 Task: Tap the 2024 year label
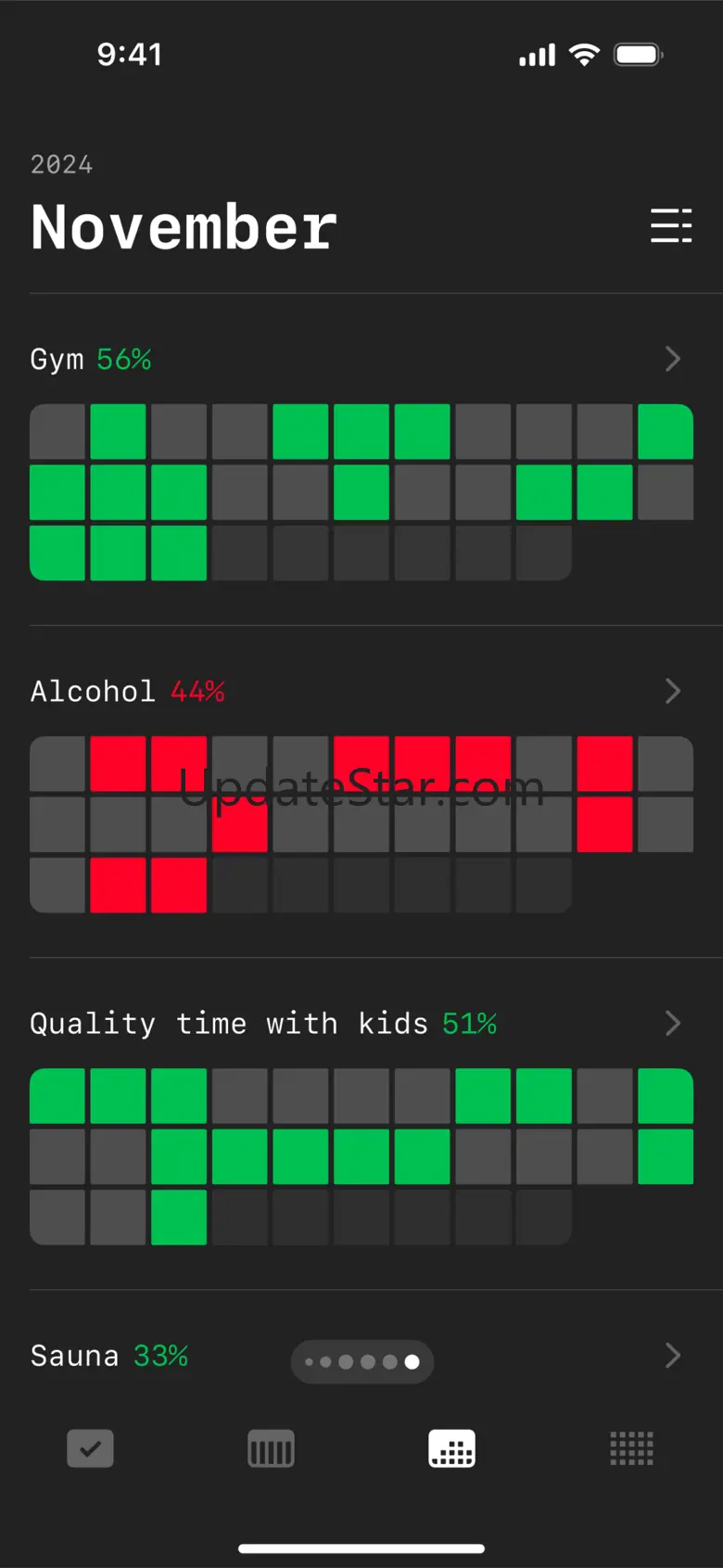61,165
